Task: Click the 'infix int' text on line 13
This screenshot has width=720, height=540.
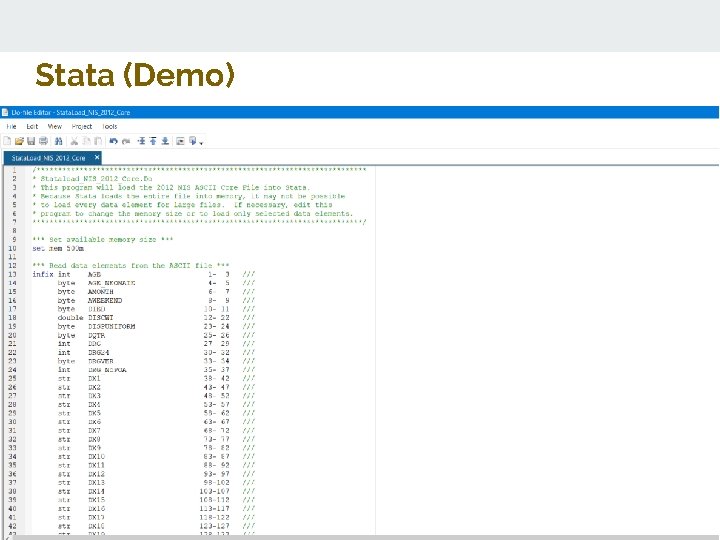Action: [51, 274]
